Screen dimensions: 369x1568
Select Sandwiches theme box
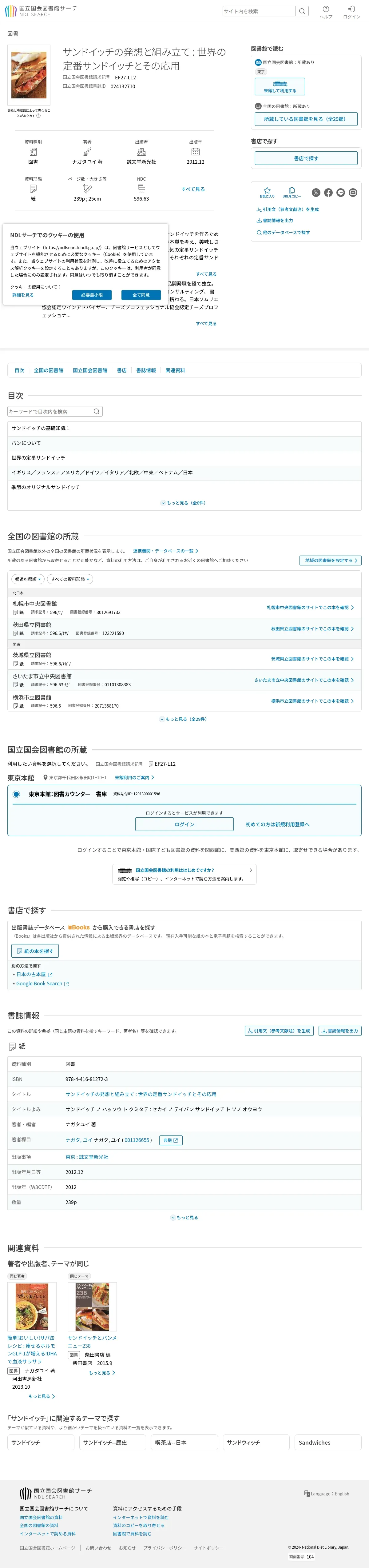click(x=328, y=1442)
